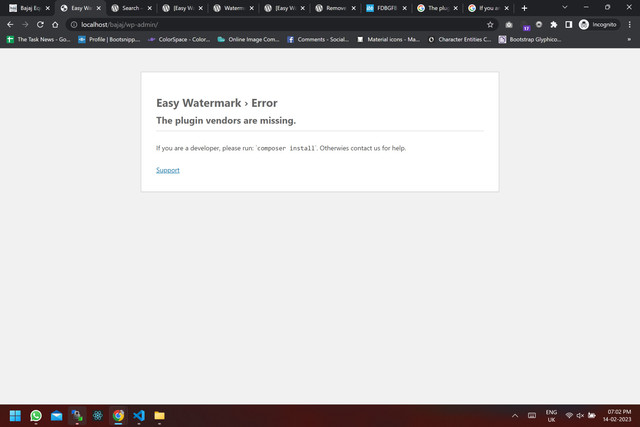Open the Extensions puzzle-piece menu
This screenshot has width=640, height=427.
coord(553,24)
